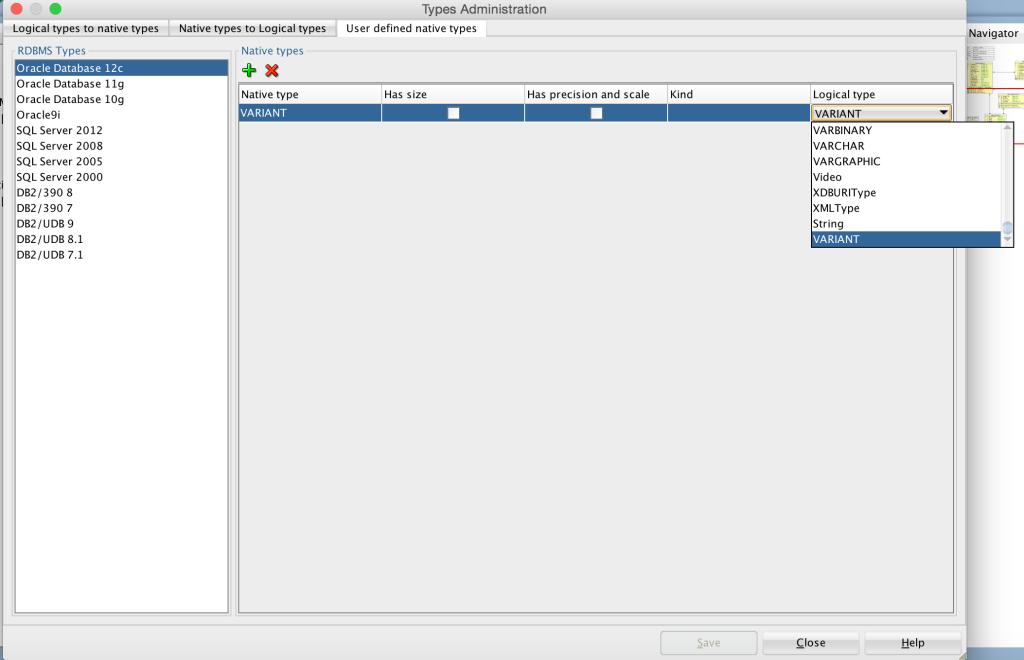Click the Native type column header
Image resolution: width=1024 pixels, height=660 pixels.
pos(310,94)
